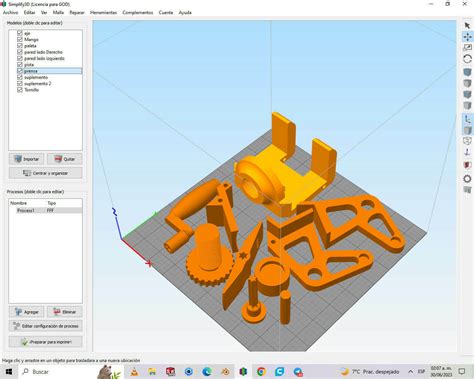
Task: Activate the rotate models tool
Action: pos(467,59)
